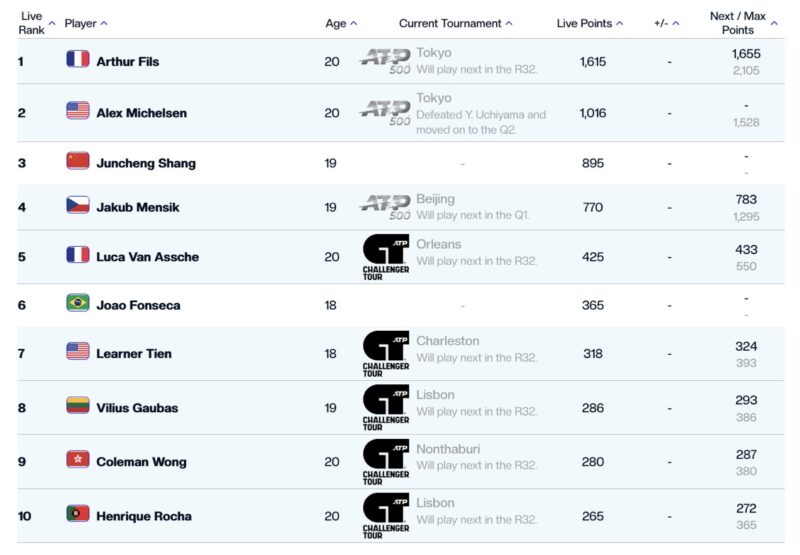Click the French flag beside Arthur Fils
This screenshot has height=555, width=800.
(x=78, y=59)
